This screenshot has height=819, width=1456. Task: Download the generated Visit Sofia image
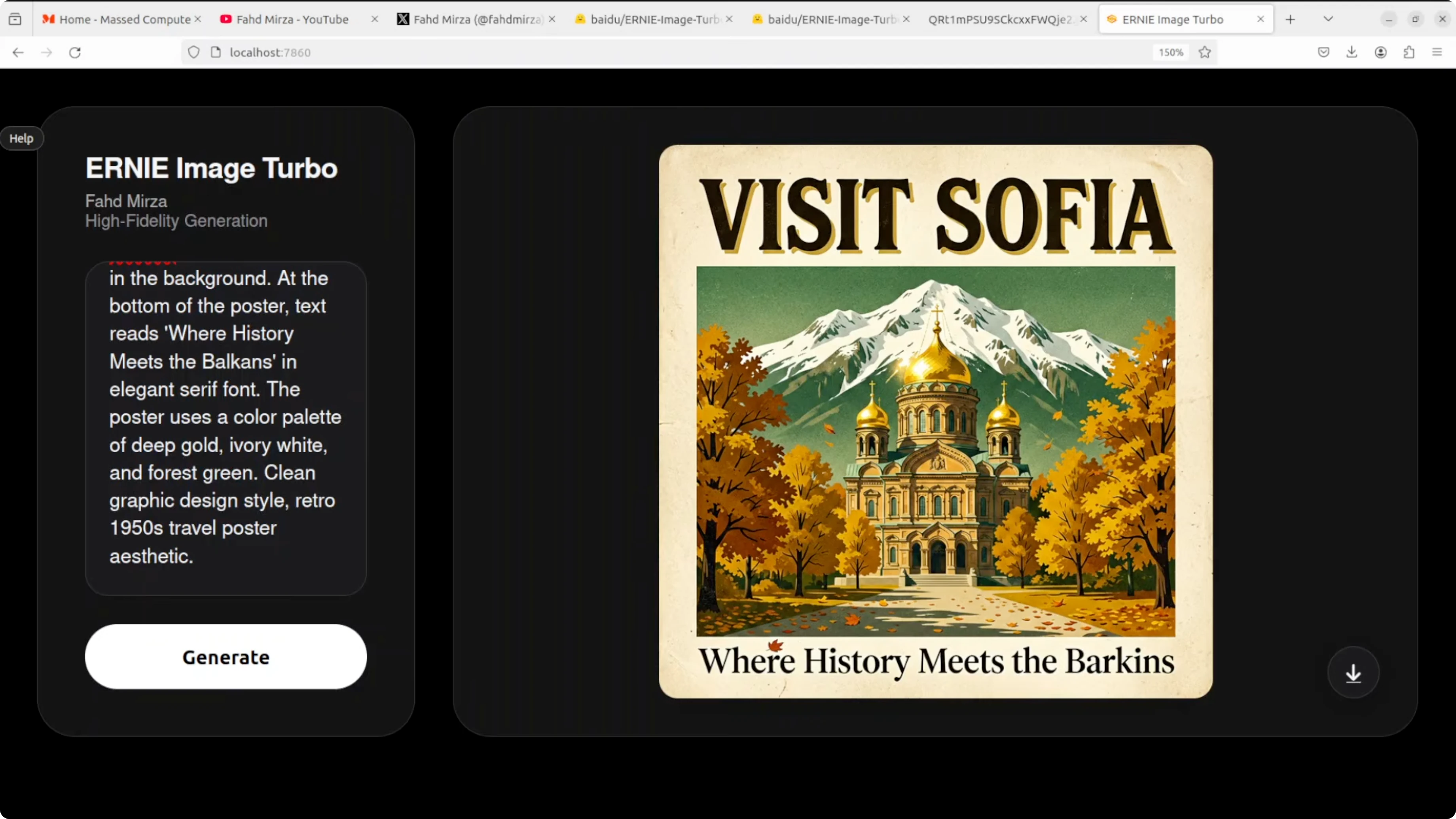(1353, 673)
